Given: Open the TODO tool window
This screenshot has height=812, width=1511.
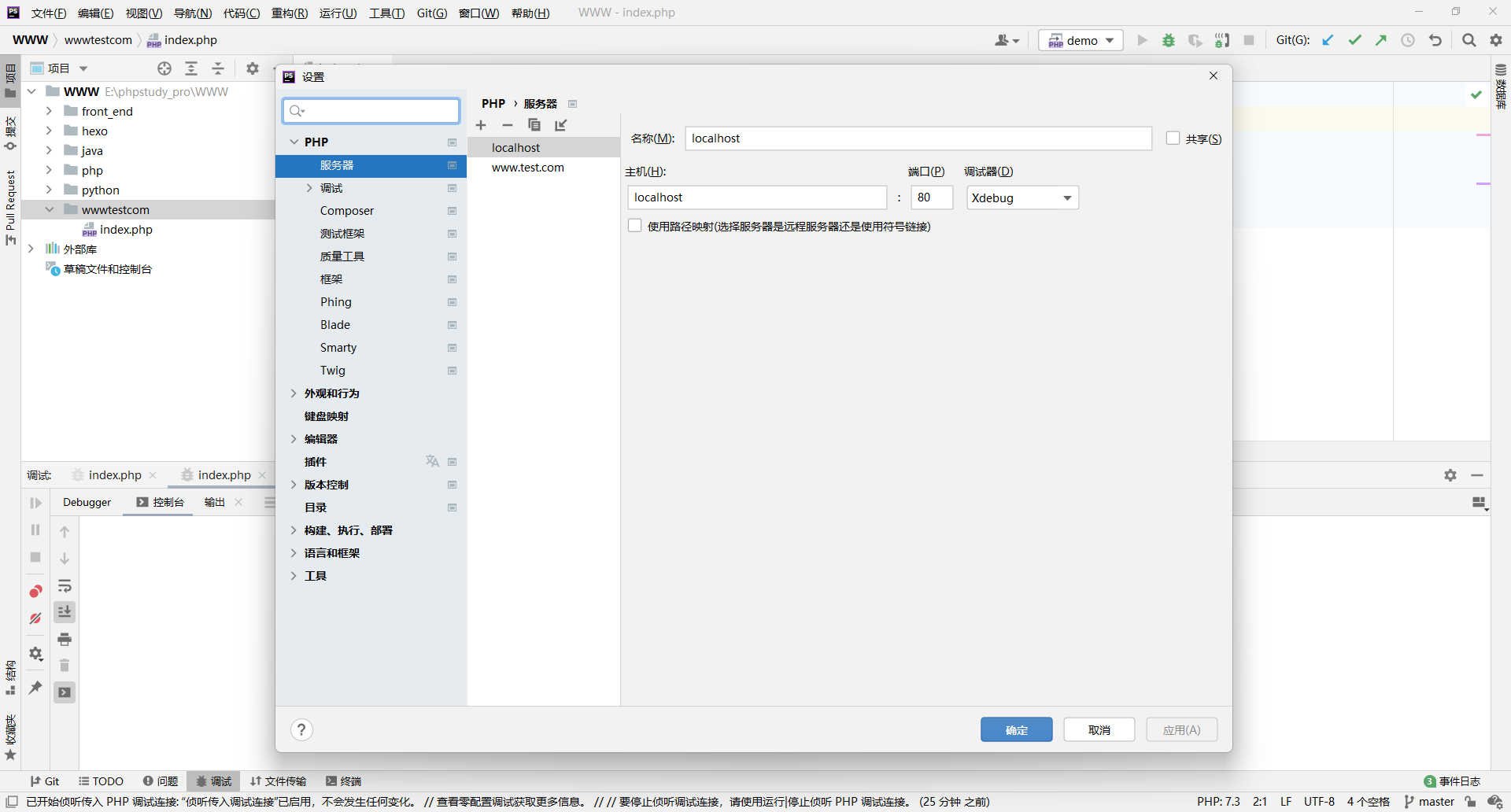Looking at the screenshot, I should pos(102,781).
